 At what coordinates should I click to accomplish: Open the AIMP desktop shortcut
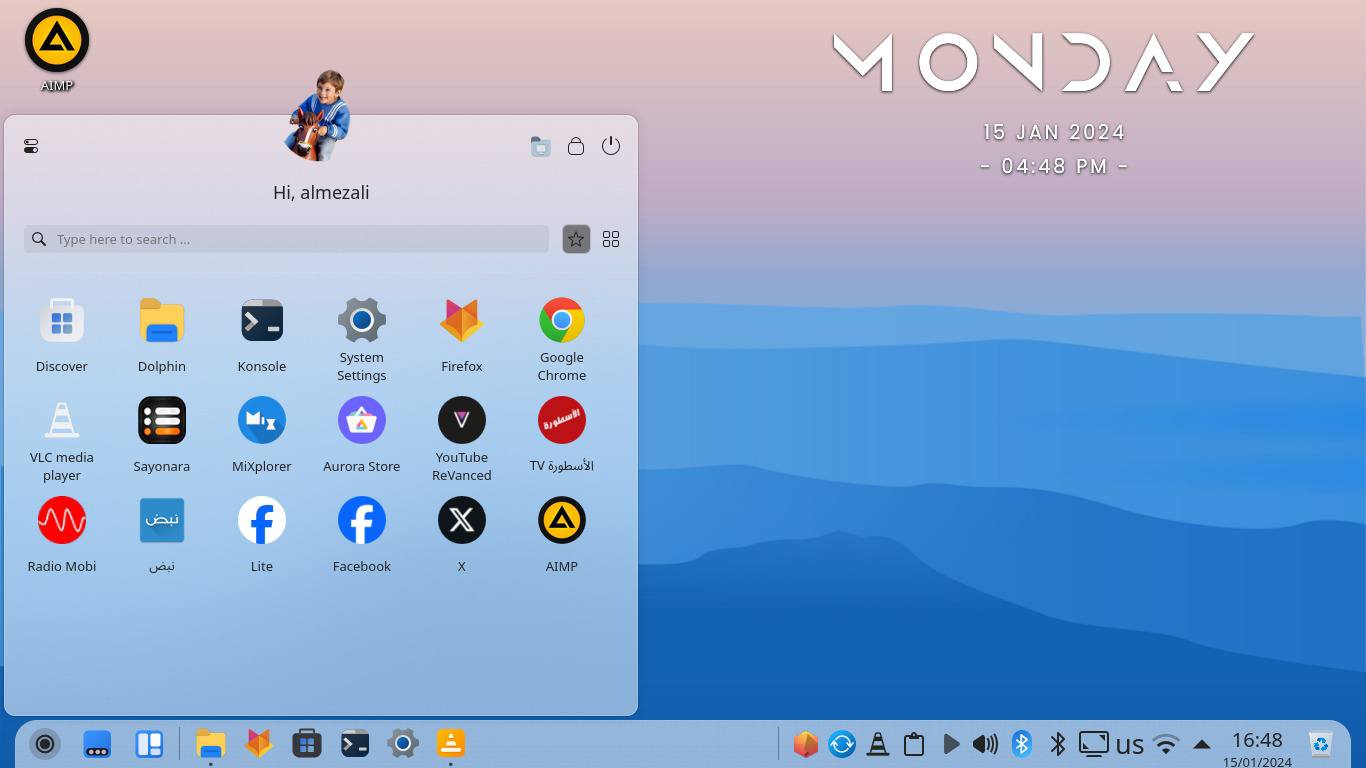click(x=57, y=50)
